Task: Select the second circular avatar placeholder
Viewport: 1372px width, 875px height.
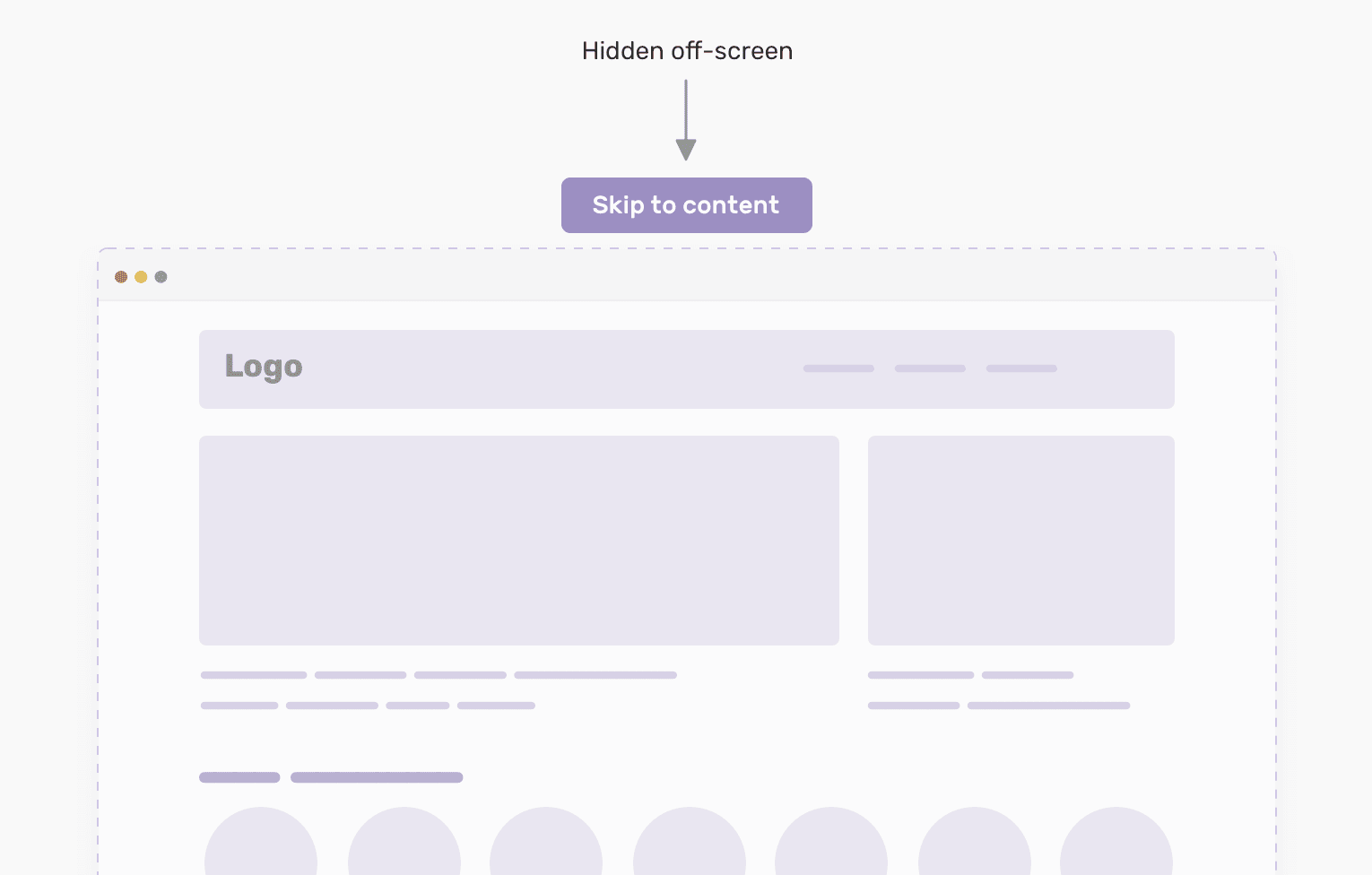Action: click(x=404, y=843)
